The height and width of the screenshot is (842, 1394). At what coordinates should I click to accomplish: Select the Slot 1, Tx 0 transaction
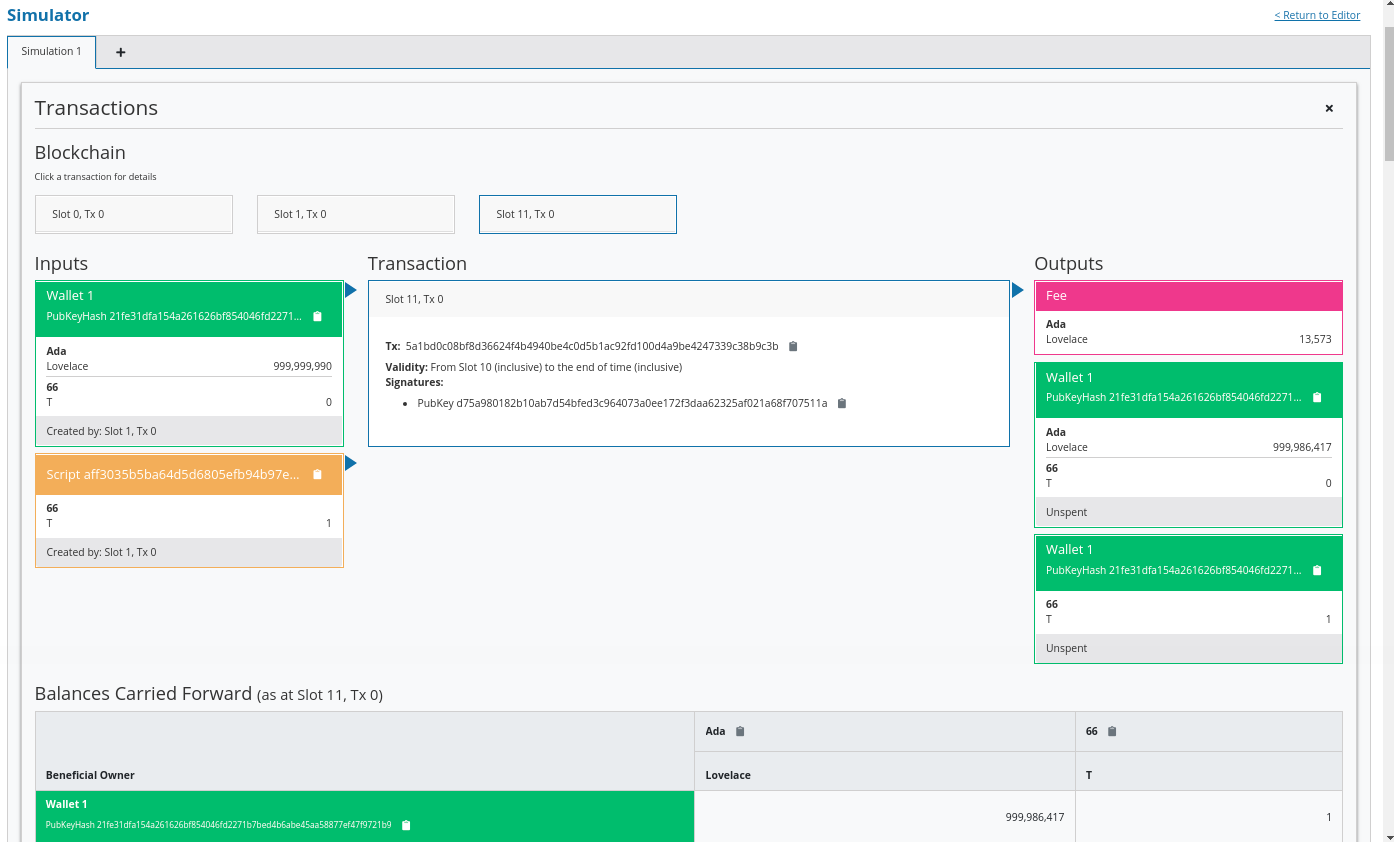[x=356, y=214]
